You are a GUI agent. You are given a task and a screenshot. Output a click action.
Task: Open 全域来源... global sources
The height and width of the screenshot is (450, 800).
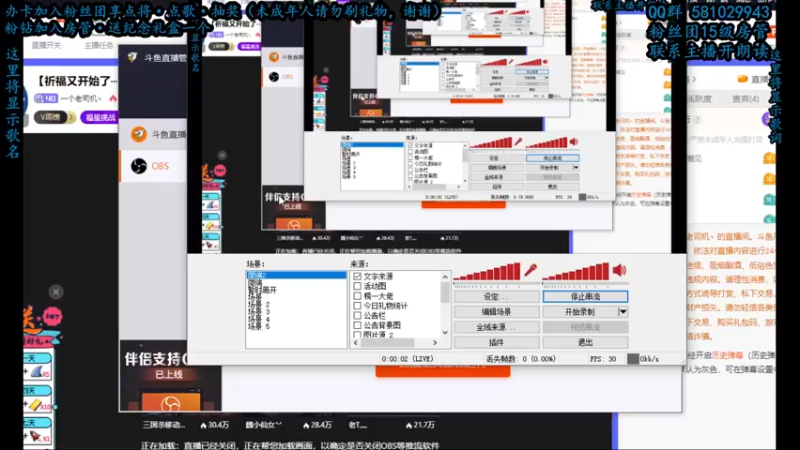tap(496, 327)
